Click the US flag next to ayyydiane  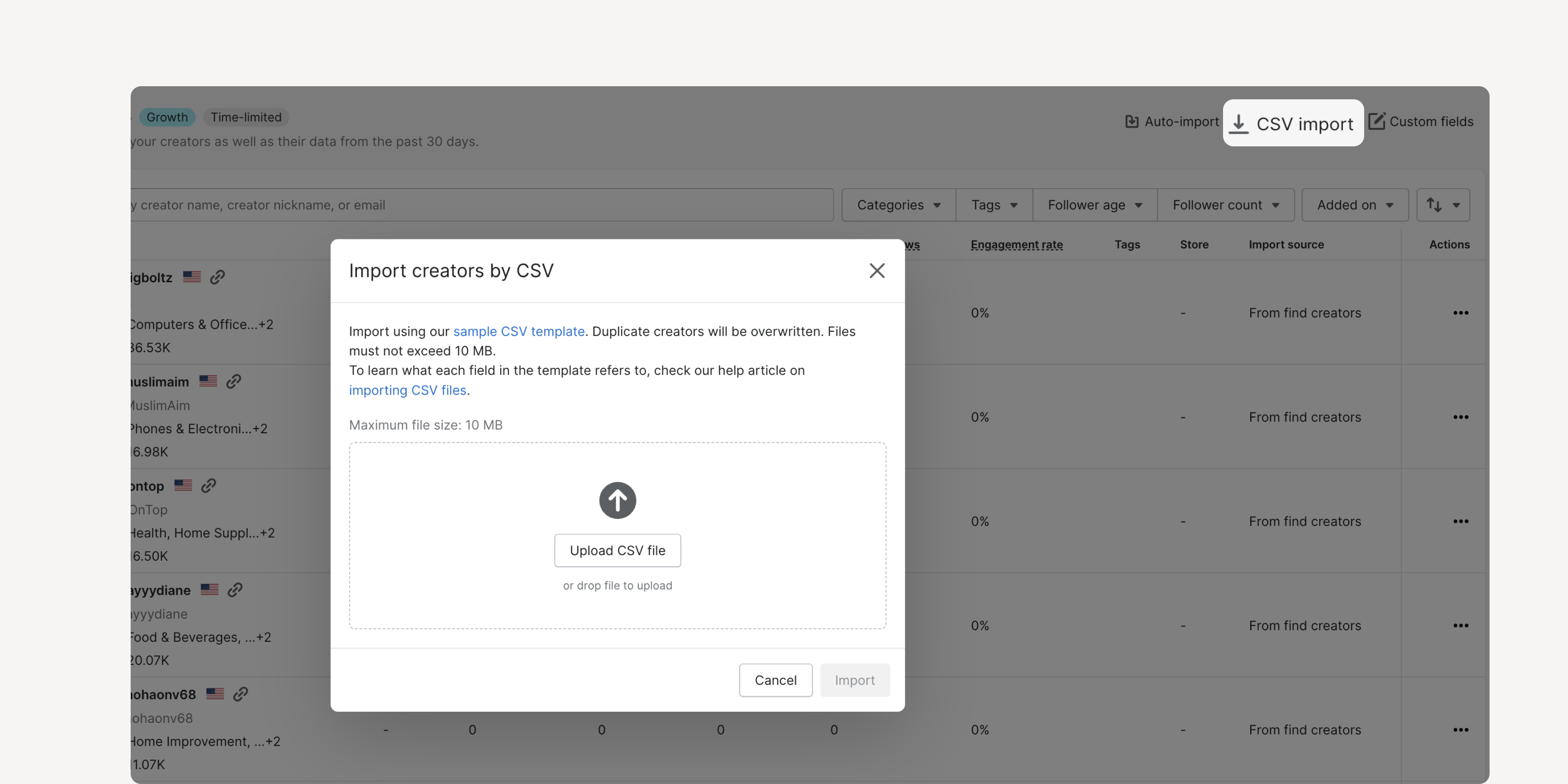pos(210,589)
